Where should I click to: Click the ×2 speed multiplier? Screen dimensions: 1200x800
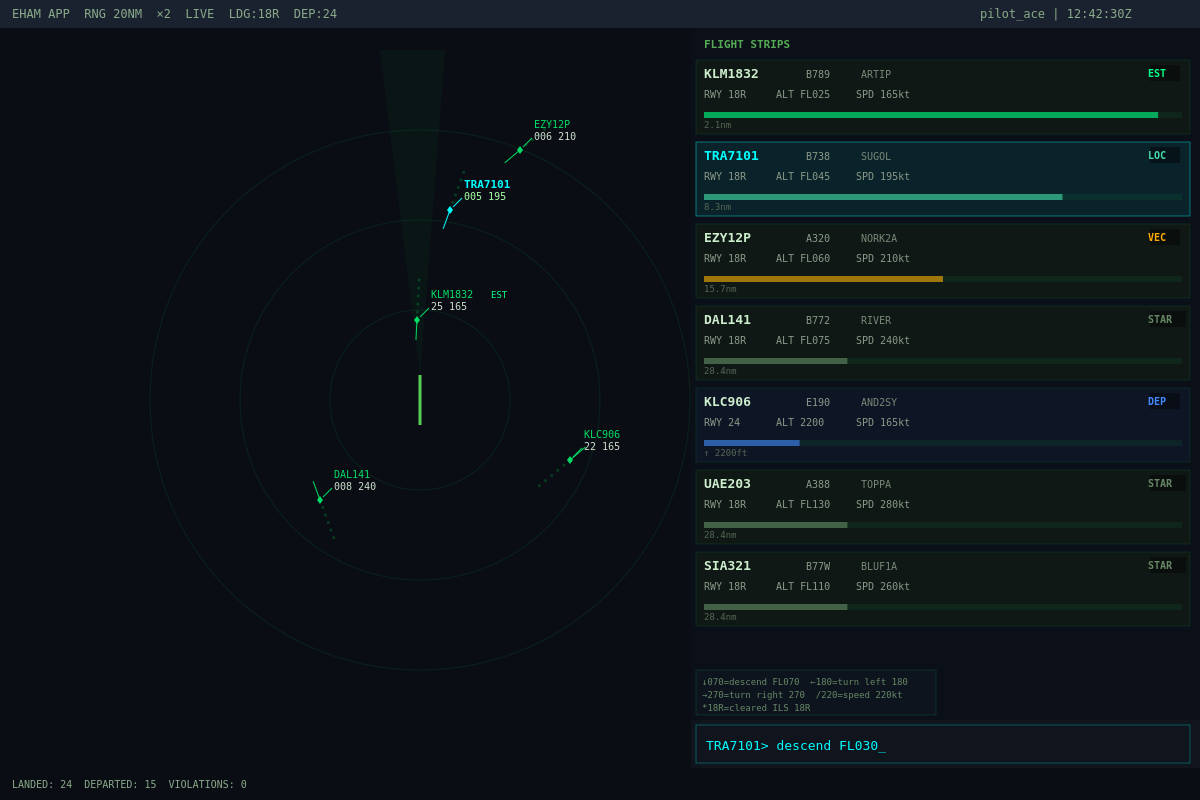pyautogui.click(x=163, y=14)
